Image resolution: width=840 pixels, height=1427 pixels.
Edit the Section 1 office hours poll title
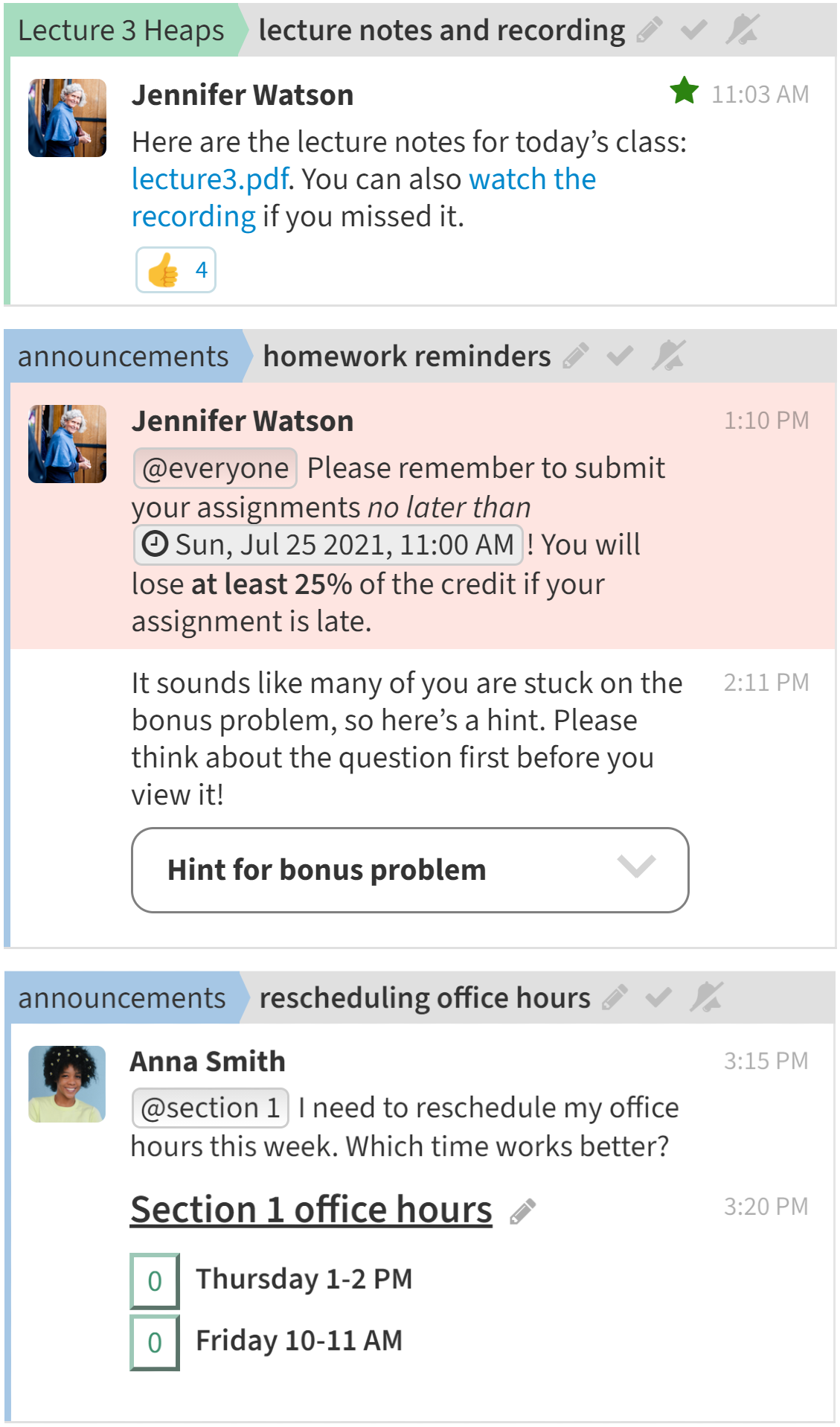522,1211
